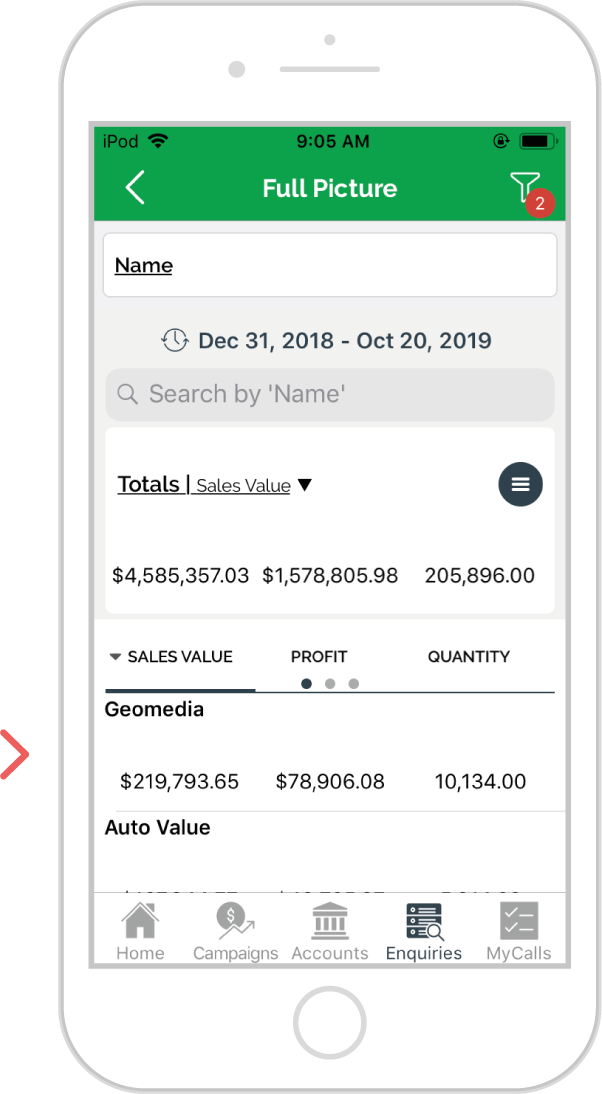
Task: Switch to the third page dot
Action: (x=354, y=684)
